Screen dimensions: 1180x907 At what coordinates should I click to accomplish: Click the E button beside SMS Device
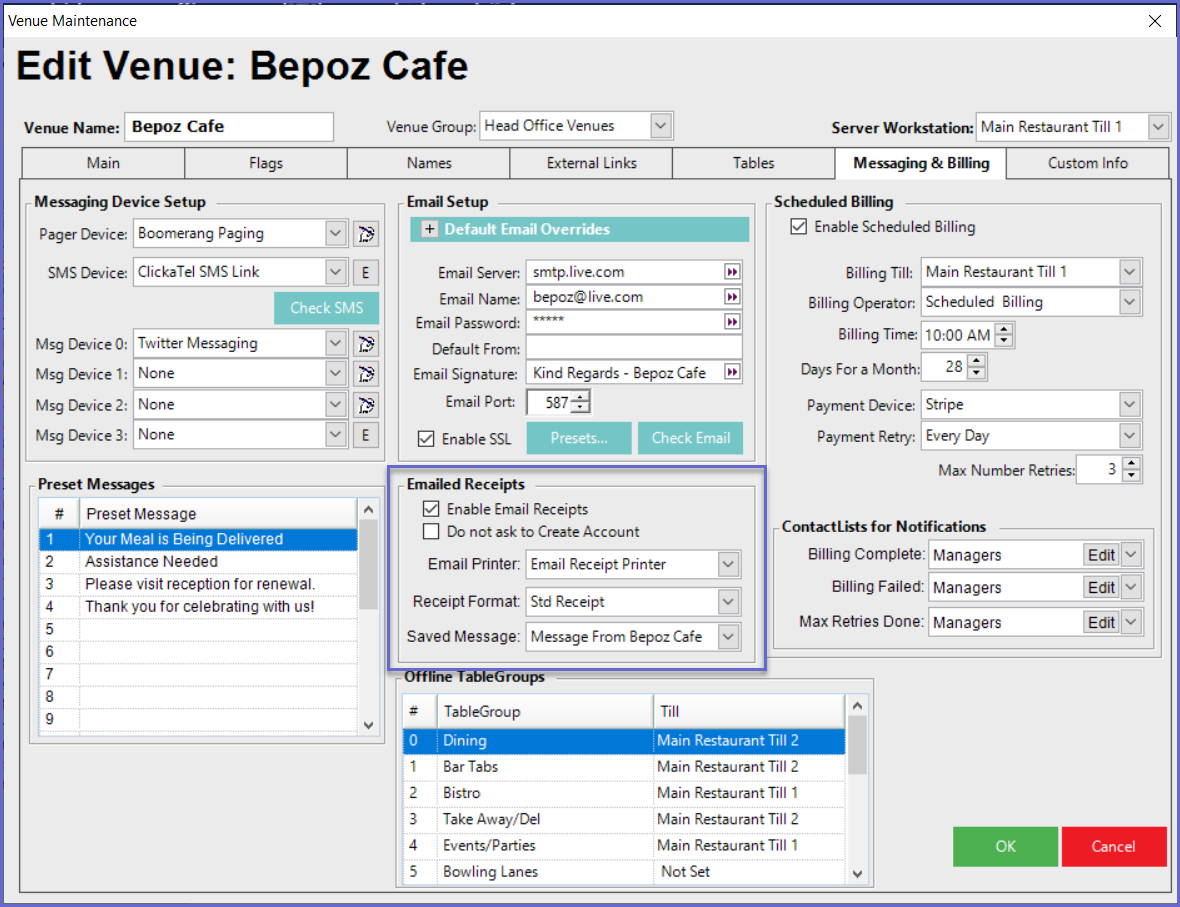[366, 272]
